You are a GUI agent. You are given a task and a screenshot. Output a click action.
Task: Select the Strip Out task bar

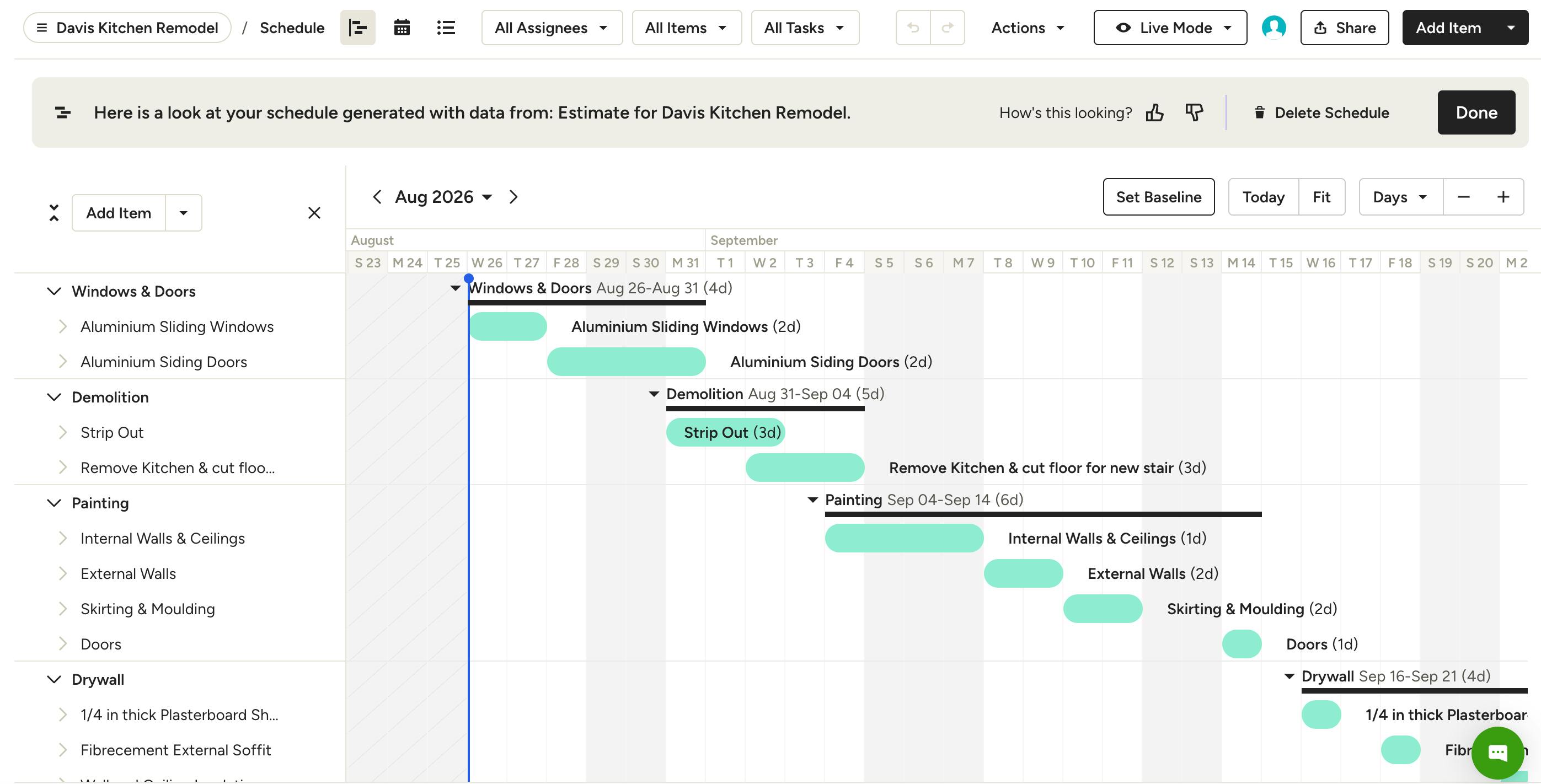726,432
